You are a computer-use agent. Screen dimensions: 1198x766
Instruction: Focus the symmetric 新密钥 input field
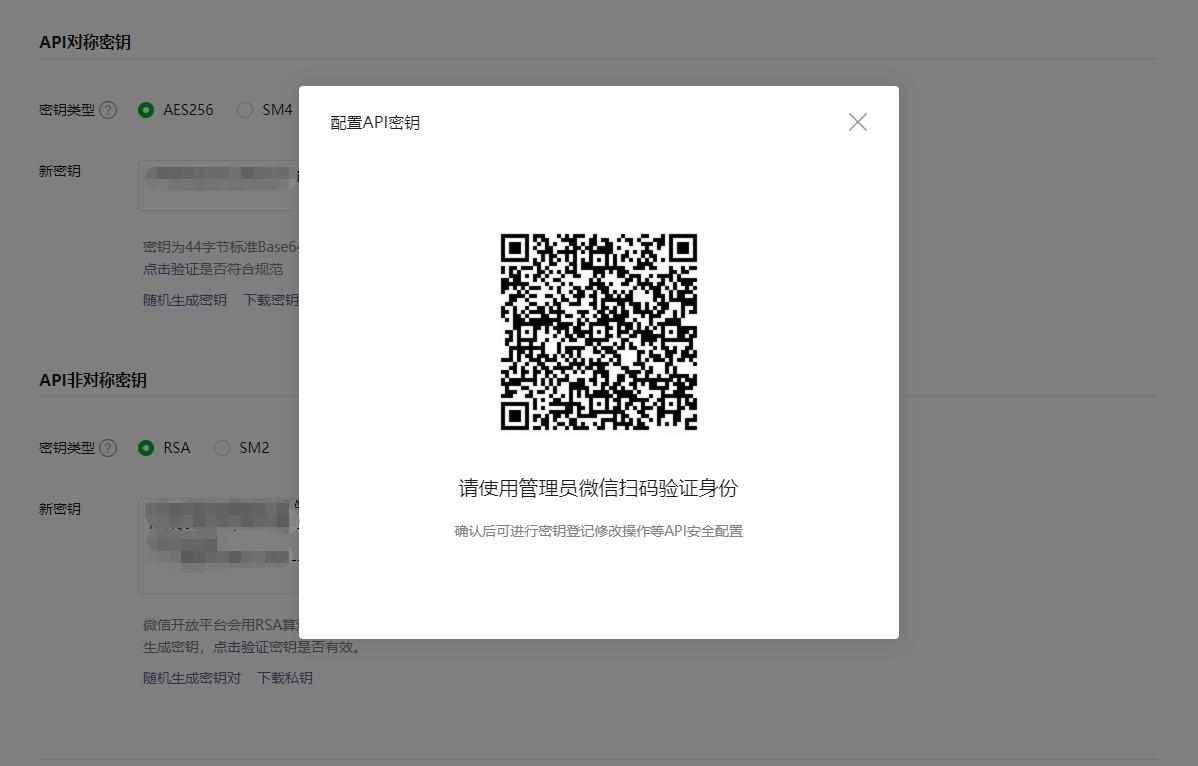pyautogui.click(x=219, y=186)
